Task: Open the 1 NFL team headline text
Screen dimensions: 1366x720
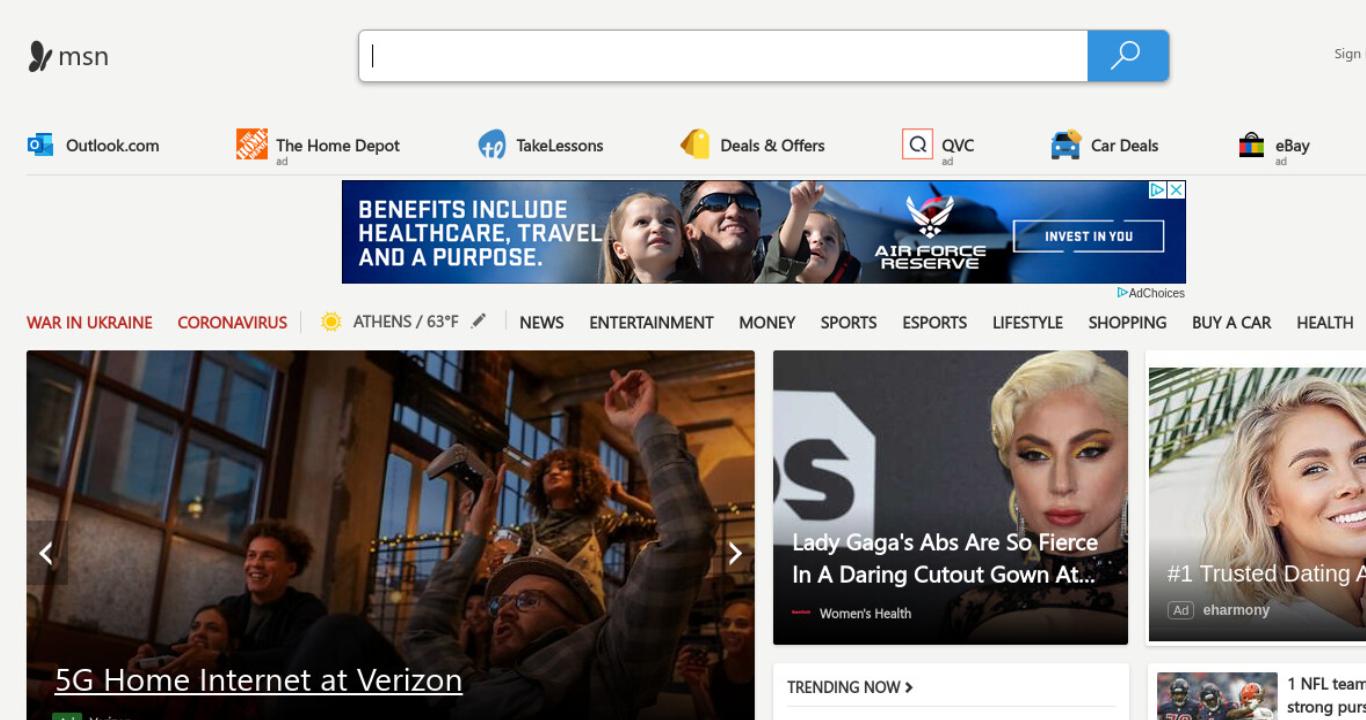Action: (1326, 695)
